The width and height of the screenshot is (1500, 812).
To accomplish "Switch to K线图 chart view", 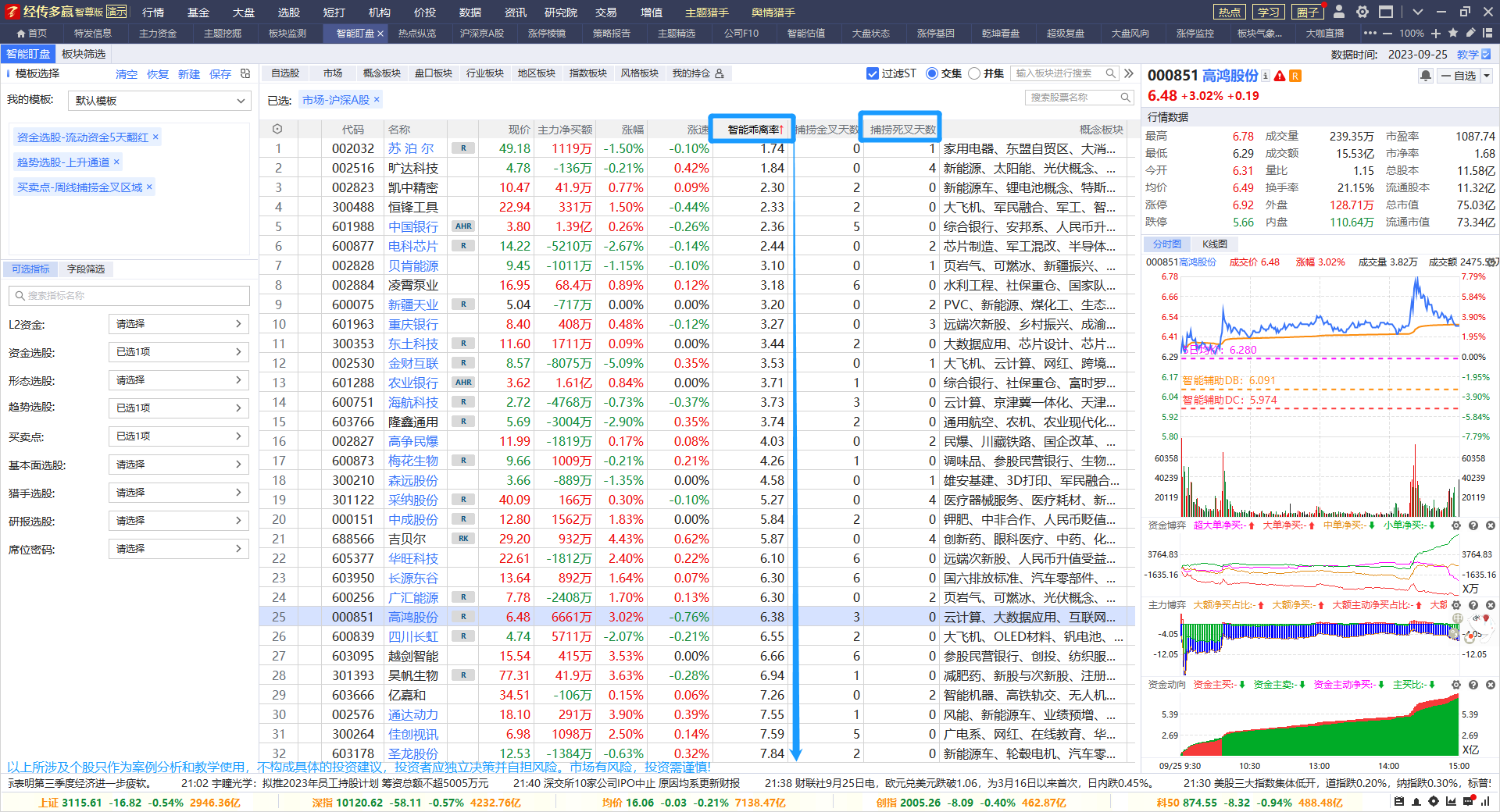I will pyautogui.click(x=1215, y=244).
